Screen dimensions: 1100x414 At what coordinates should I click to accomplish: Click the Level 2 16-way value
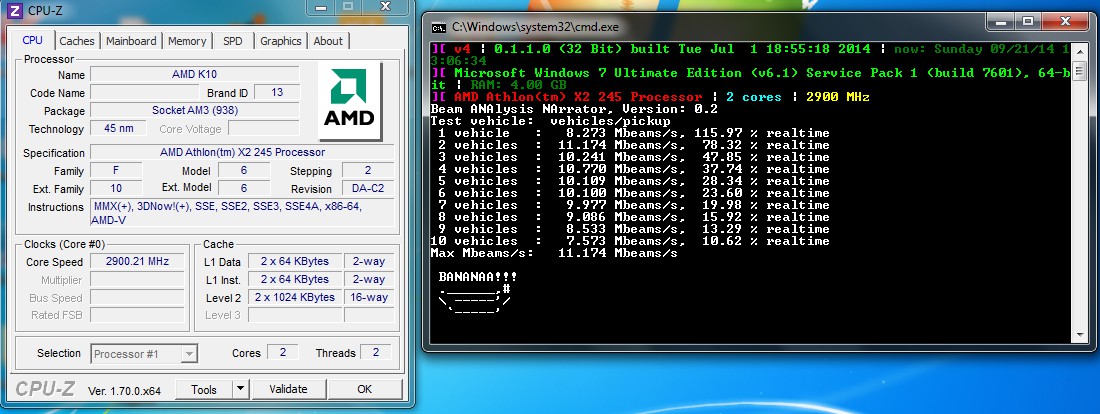(369, 297)
